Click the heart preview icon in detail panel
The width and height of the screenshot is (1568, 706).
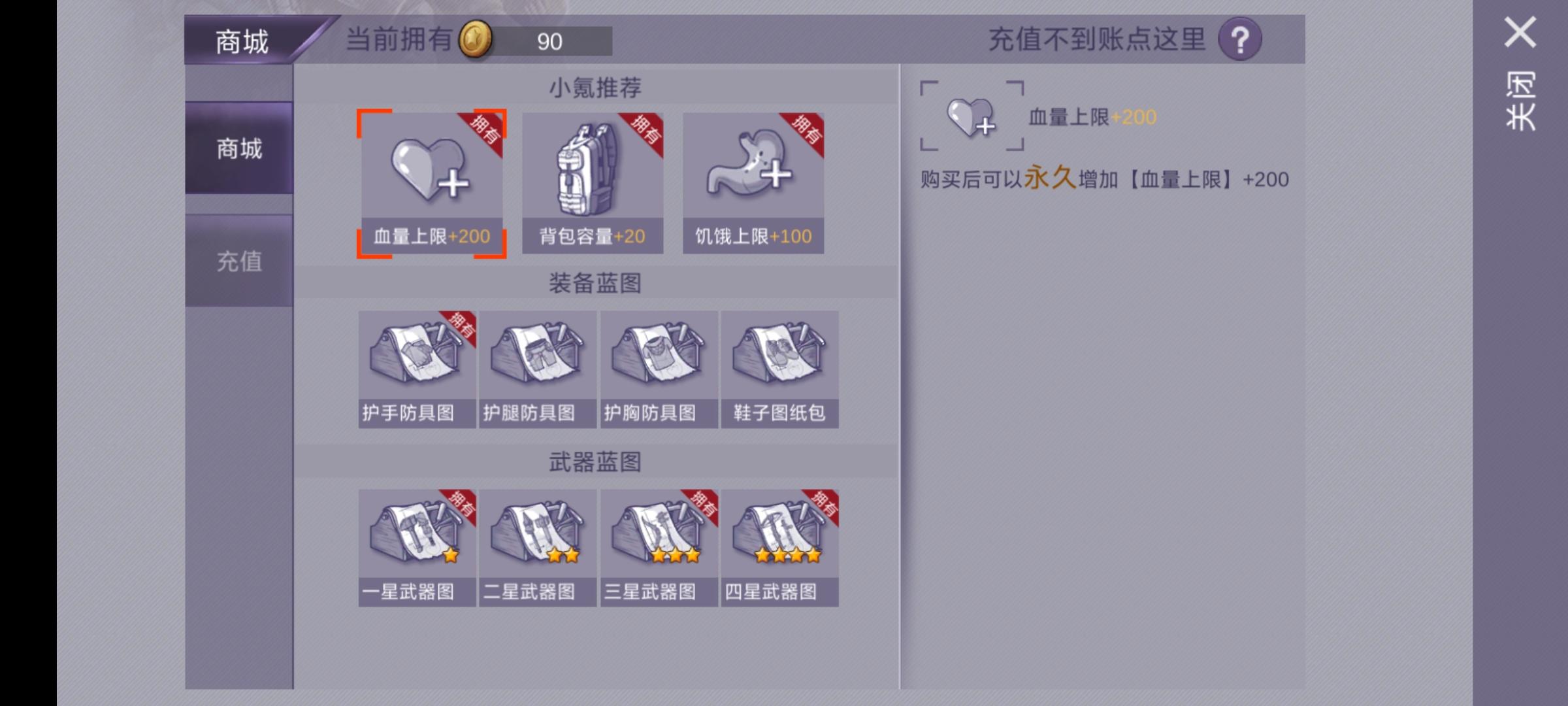click(x=972, y=117)
